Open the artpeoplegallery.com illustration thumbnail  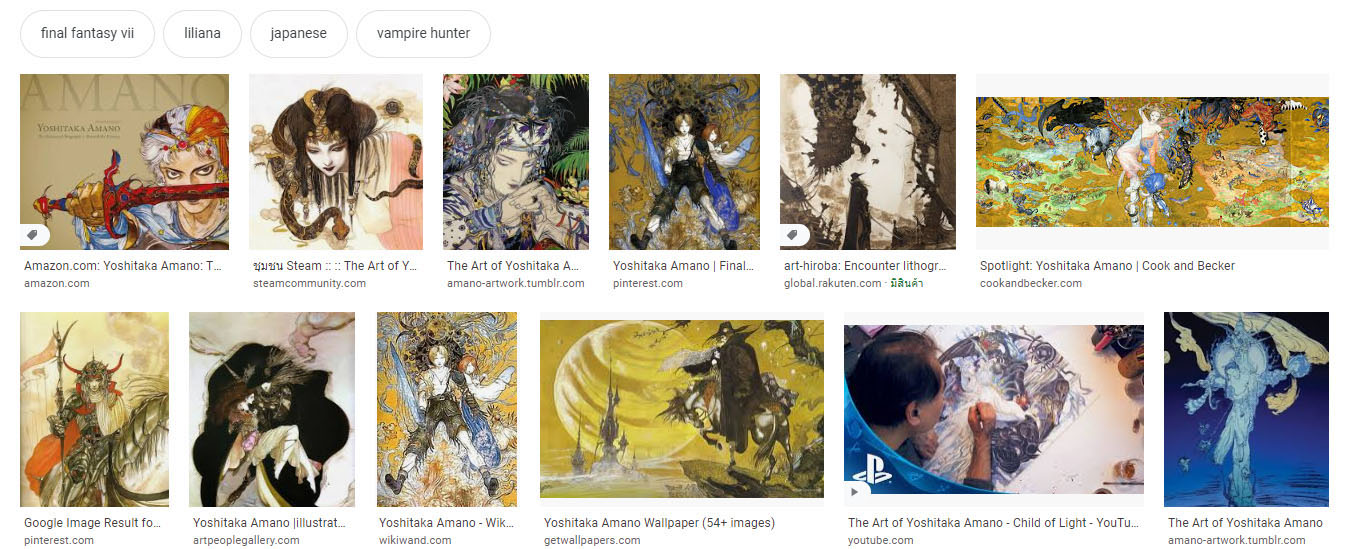[272, 409]
